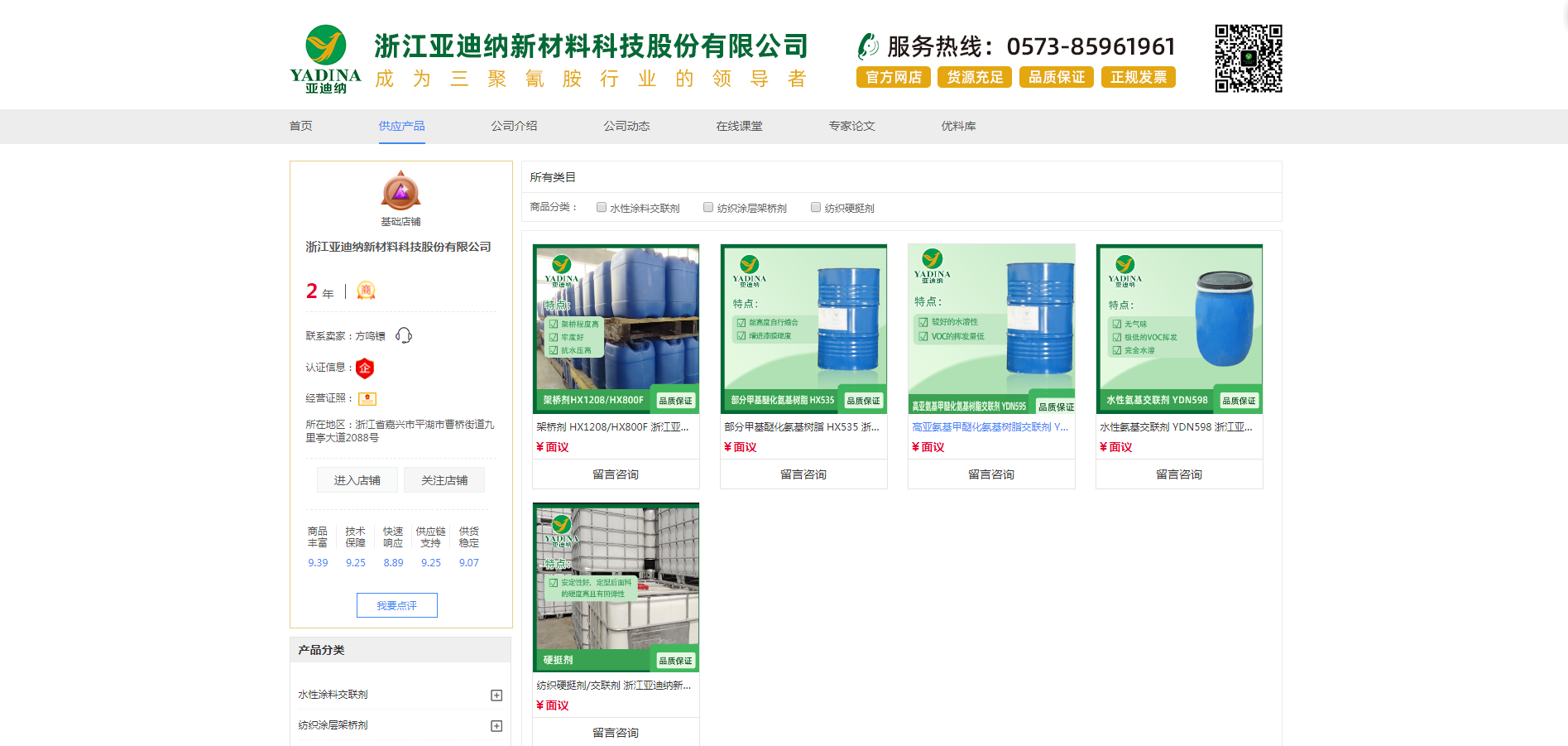Open the 架桥剂HX1208/HX800F product thumbnail

616,328
